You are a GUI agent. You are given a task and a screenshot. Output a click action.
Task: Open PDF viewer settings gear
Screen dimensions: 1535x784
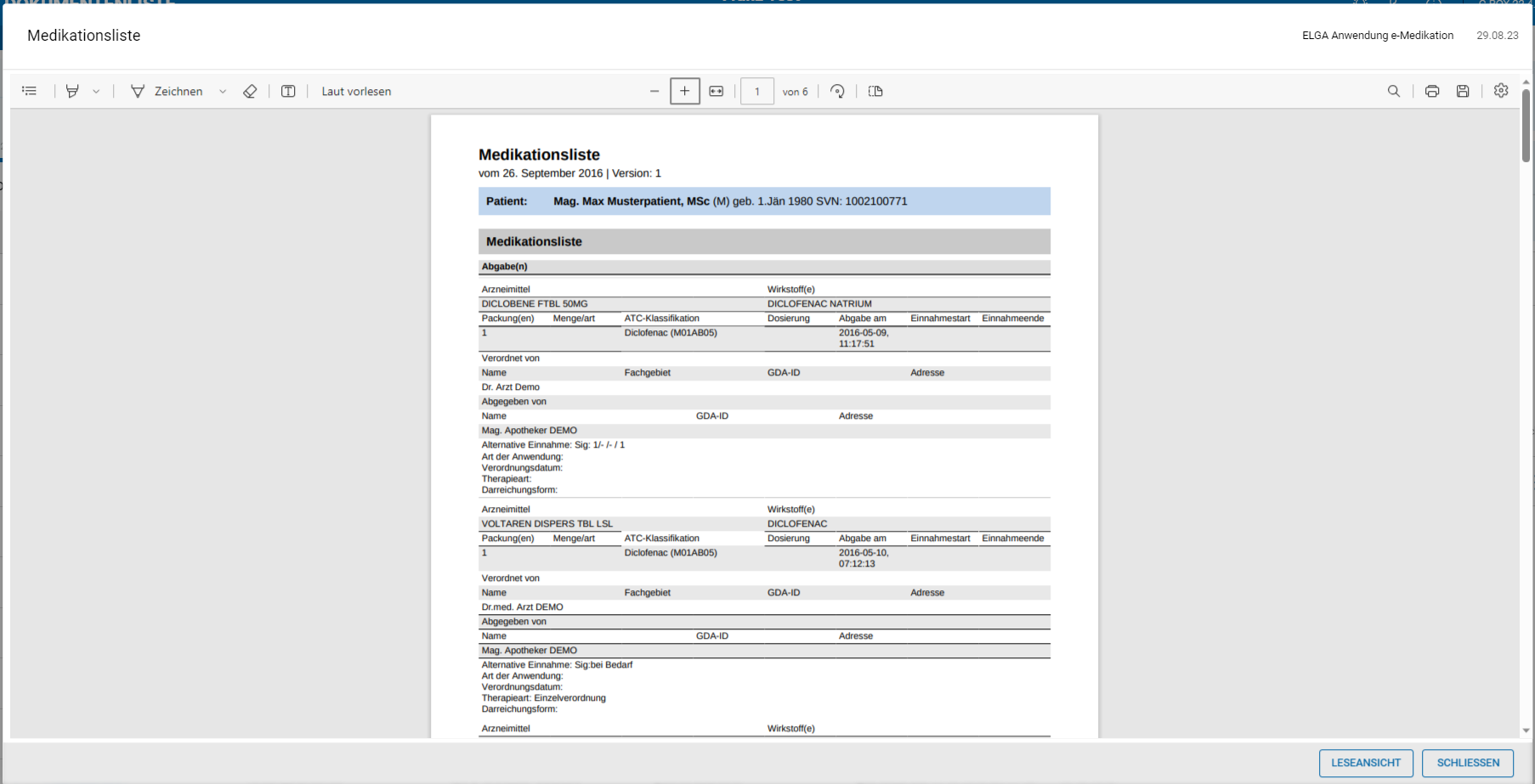(x=1501, y=90)
